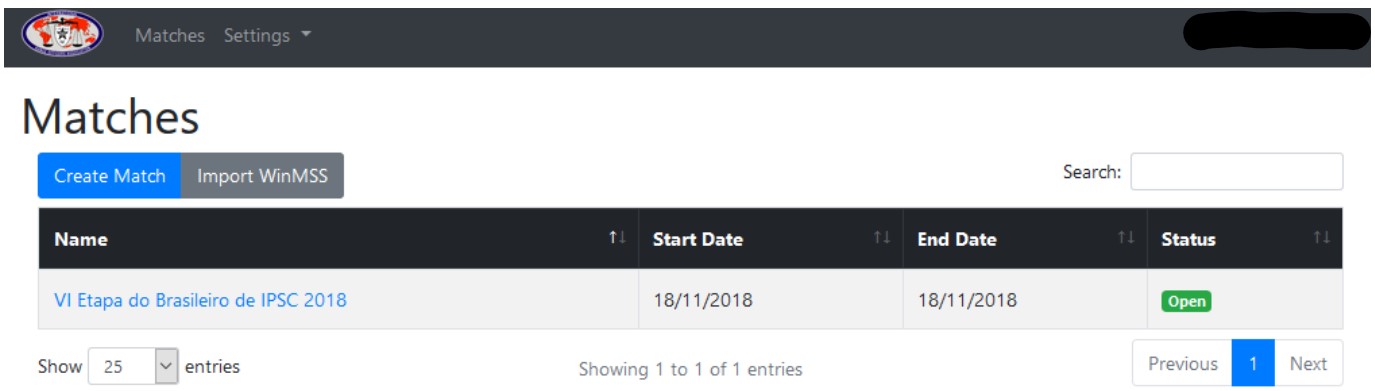
Task: Click the blacked-out user area in navbar
Action: [x=1276, y=33]
